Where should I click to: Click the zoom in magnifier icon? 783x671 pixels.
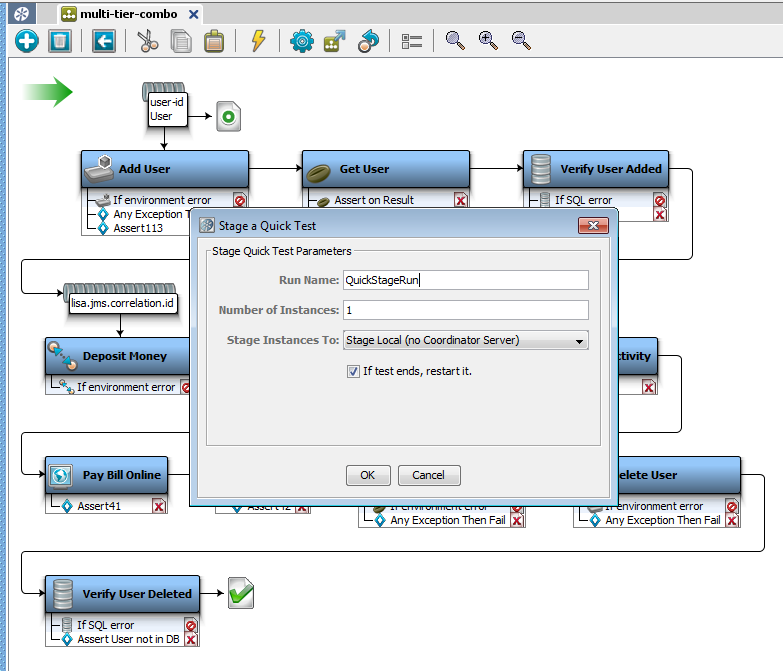pos(488,41)
